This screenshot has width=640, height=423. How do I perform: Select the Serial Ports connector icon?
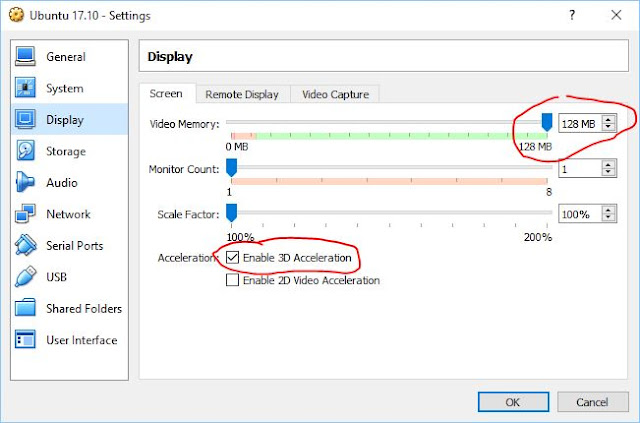point(25,245)
